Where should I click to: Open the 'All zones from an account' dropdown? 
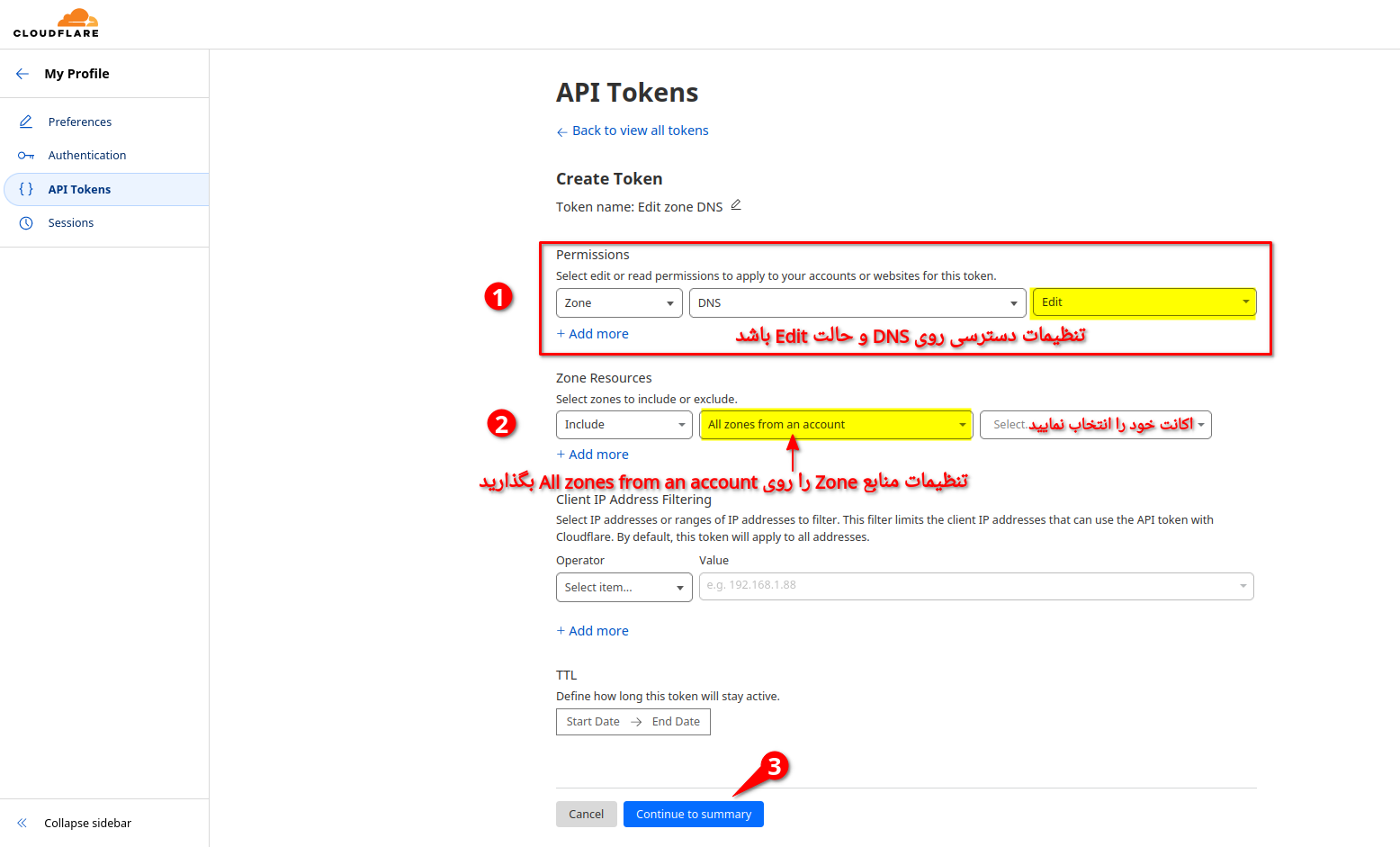pyautogui.click(x=836, y=425)
